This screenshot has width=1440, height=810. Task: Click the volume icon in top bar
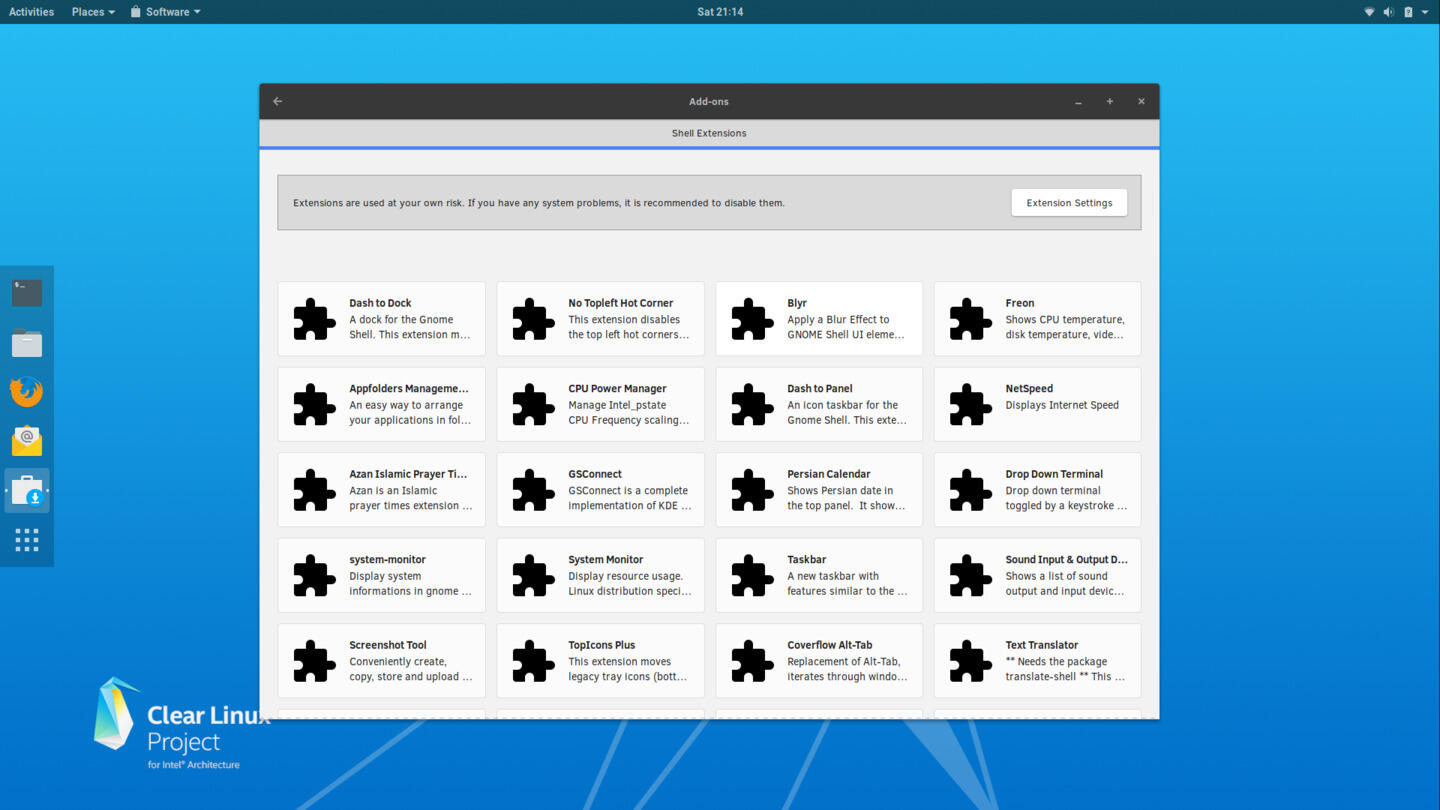(1388, 12)
